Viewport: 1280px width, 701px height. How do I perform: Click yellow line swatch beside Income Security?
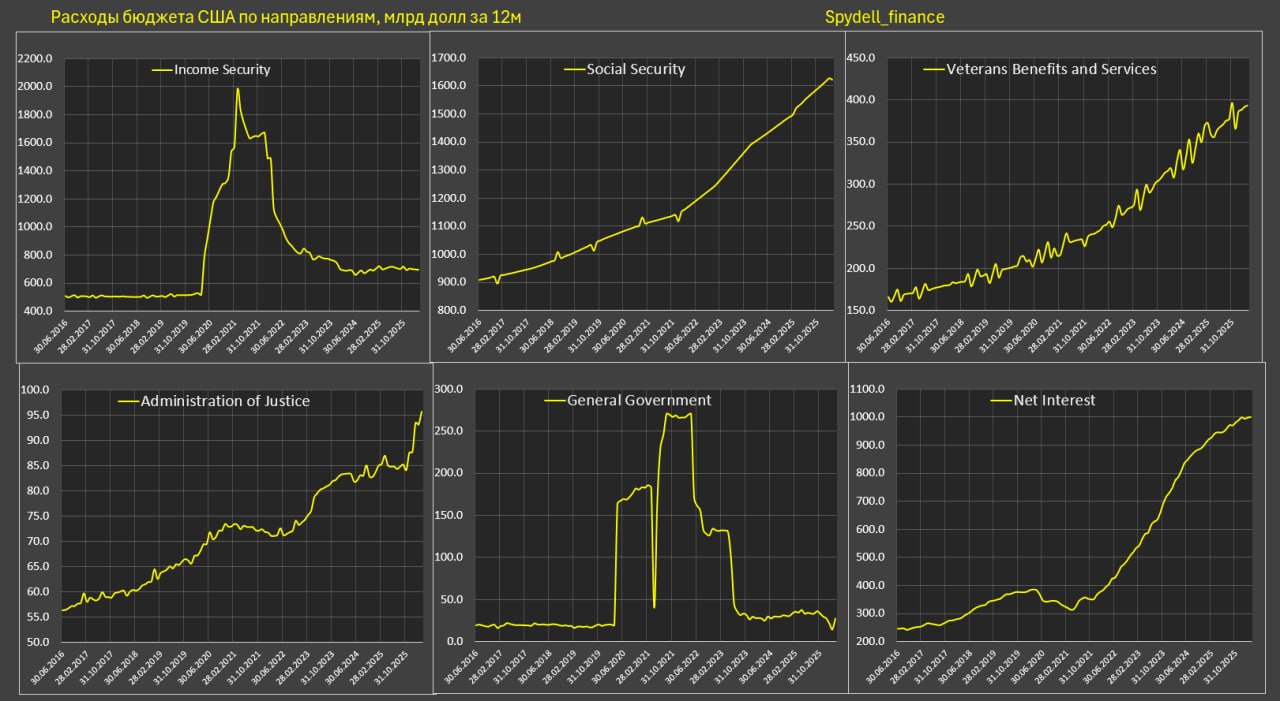(162, 70)
